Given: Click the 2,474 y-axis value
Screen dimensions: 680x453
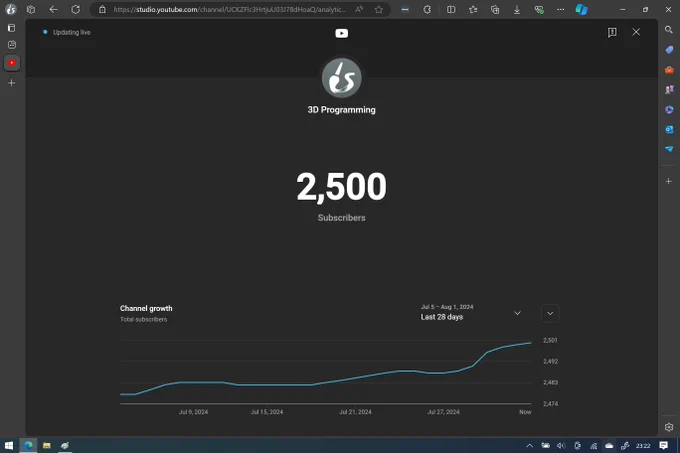Looking at the screenshot, I should point(550,404).
